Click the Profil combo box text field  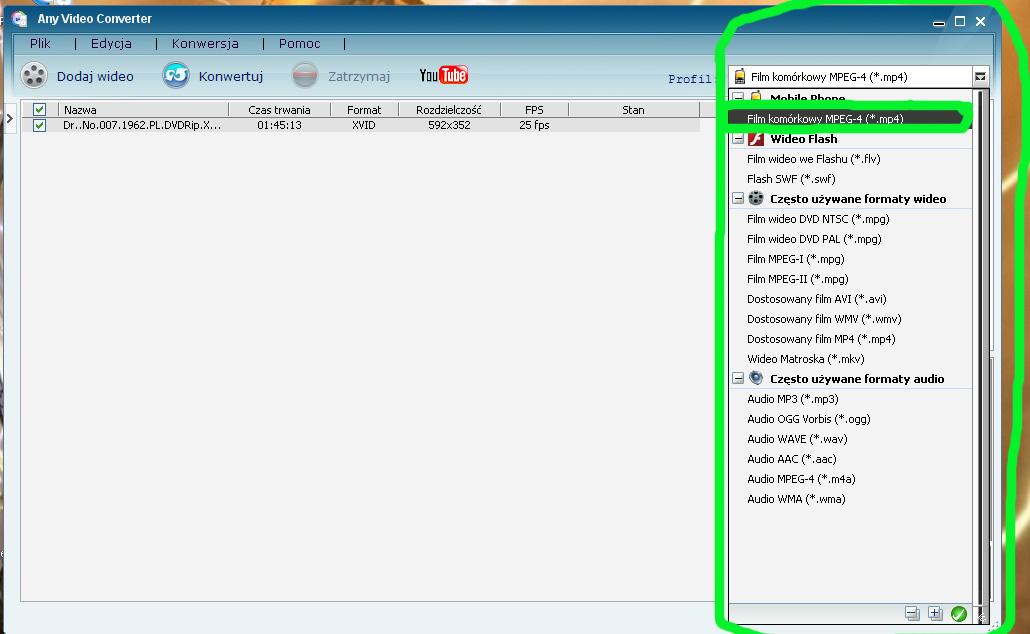[x=850, y=77]
